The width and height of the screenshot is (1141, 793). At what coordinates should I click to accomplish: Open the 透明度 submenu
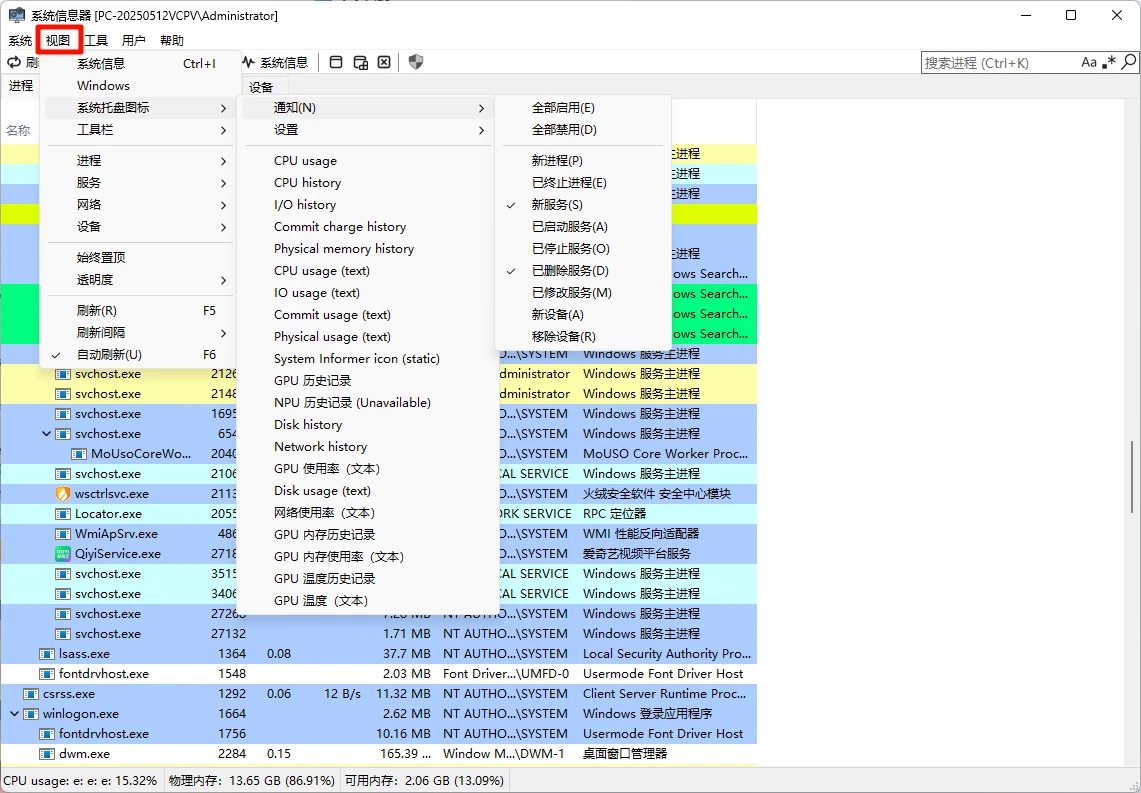click(x=140, y=280)
